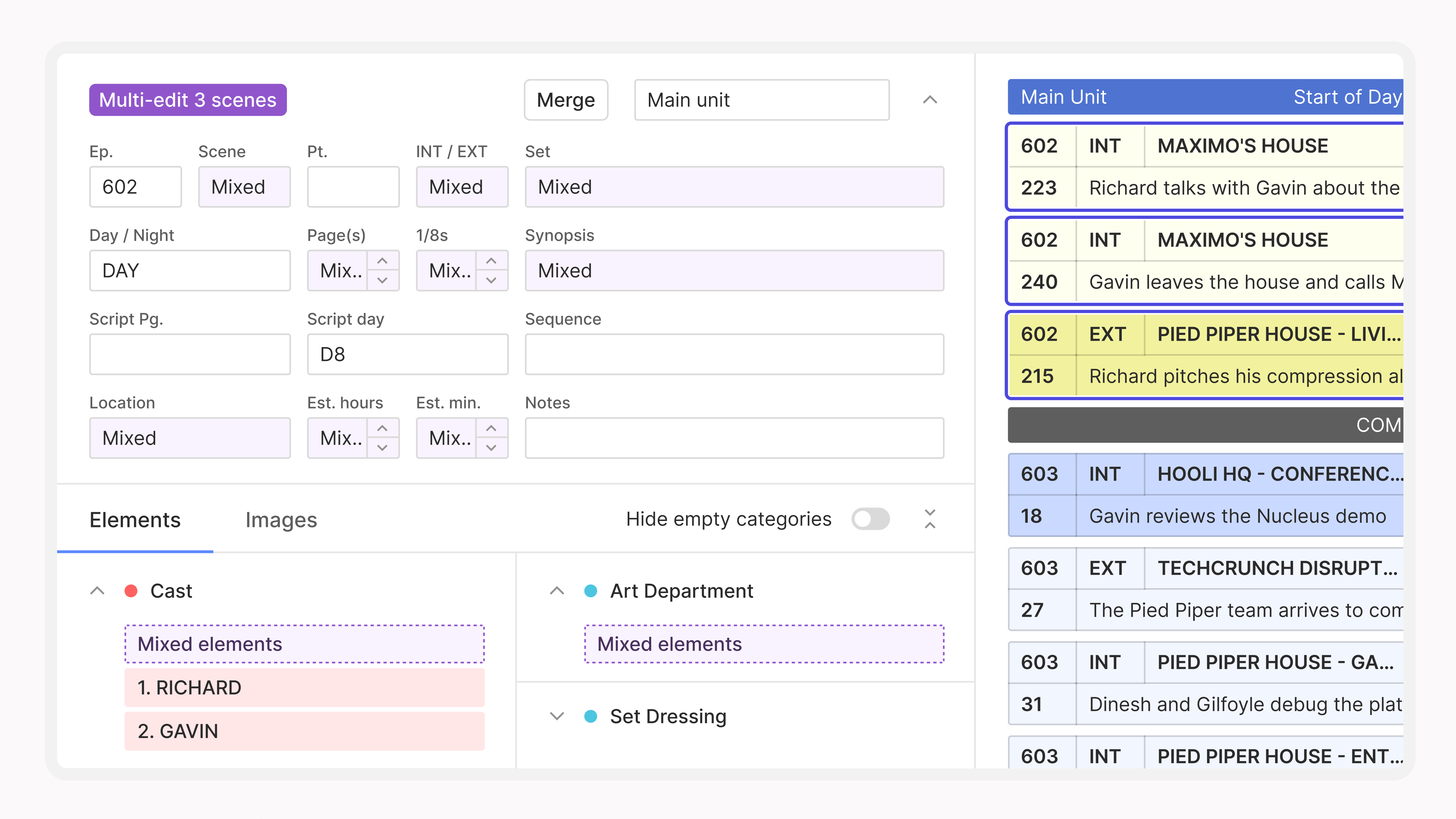Click the blue Art Department dot
The width and height of the screenshot is (1456, 819).
click(x=591, y=591)
